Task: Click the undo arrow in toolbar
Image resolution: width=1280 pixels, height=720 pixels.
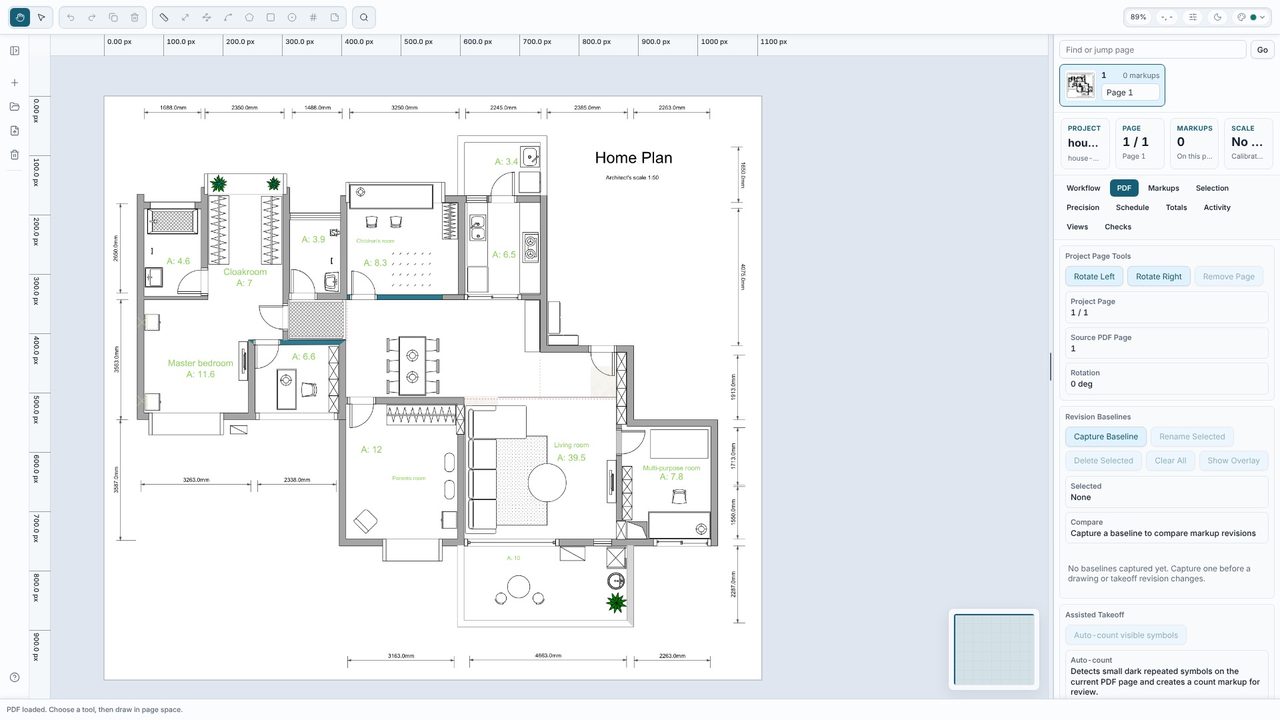Action: pos(70,17)
